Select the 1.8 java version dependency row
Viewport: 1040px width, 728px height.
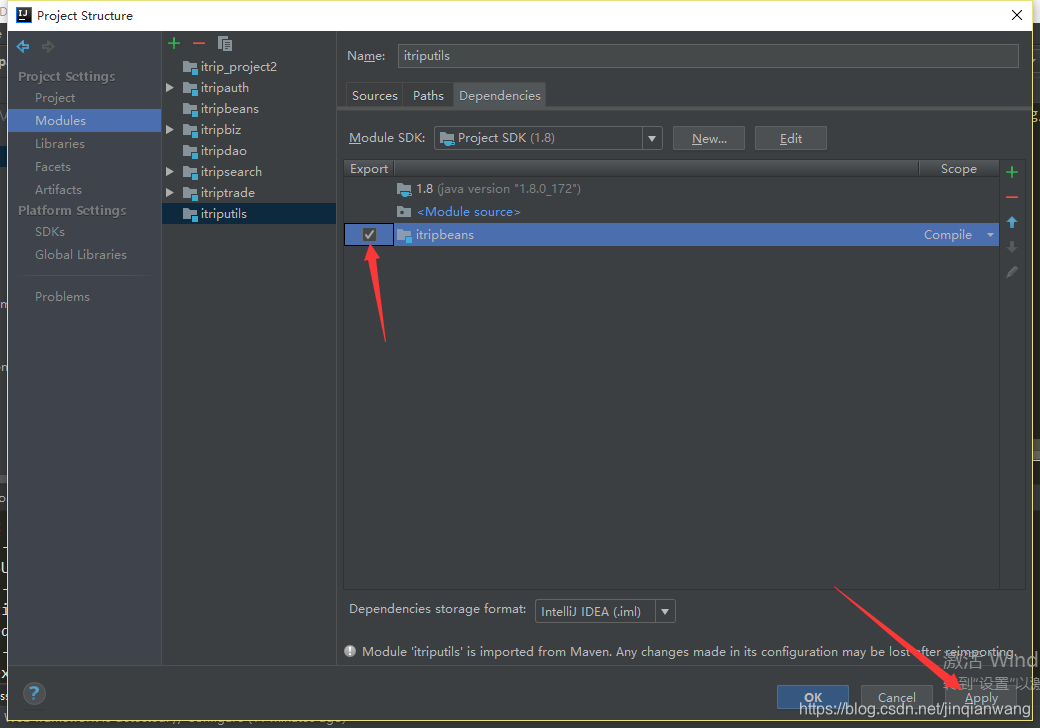671,189
